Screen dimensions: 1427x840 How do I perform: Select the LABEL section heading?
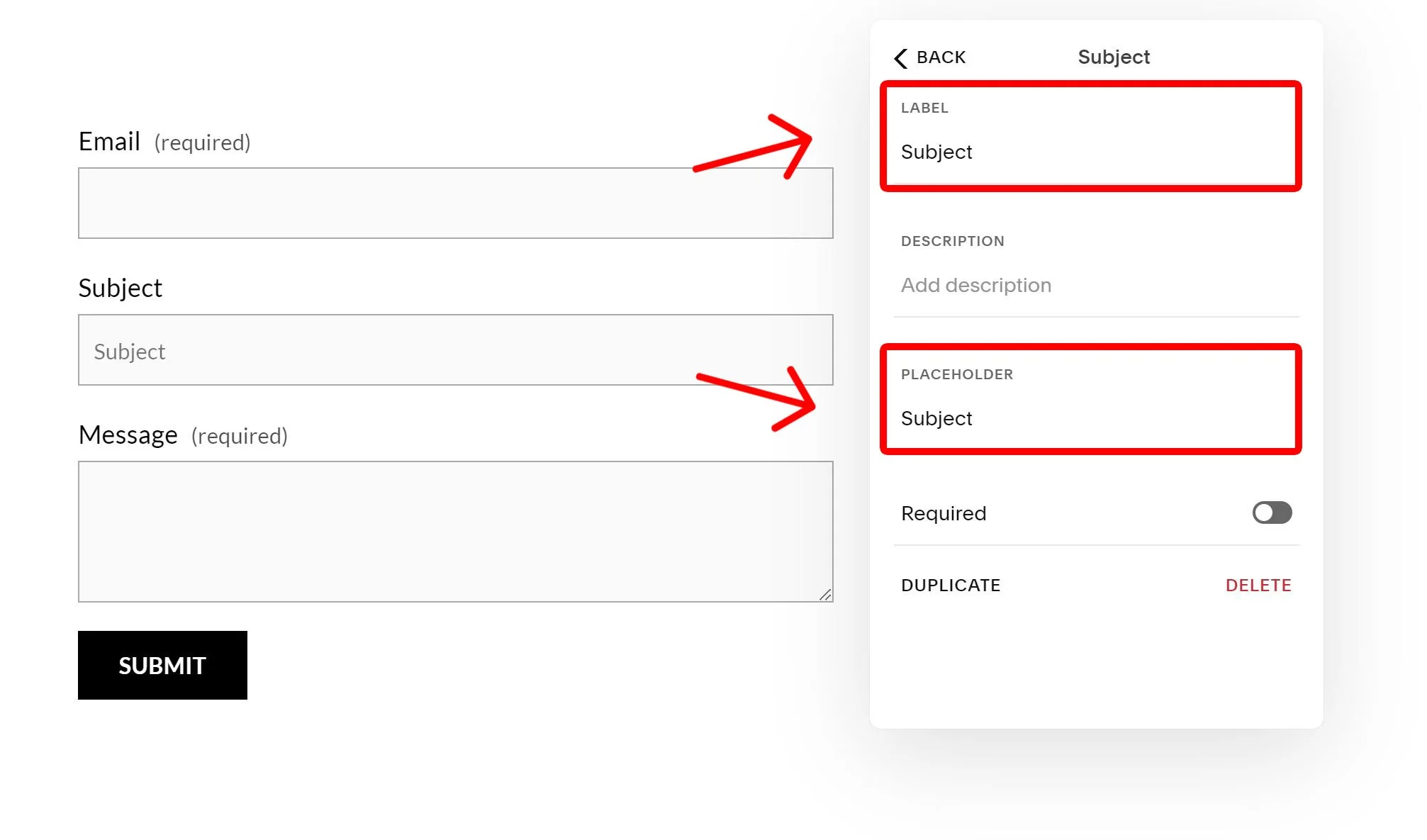(x=924, y=108)
